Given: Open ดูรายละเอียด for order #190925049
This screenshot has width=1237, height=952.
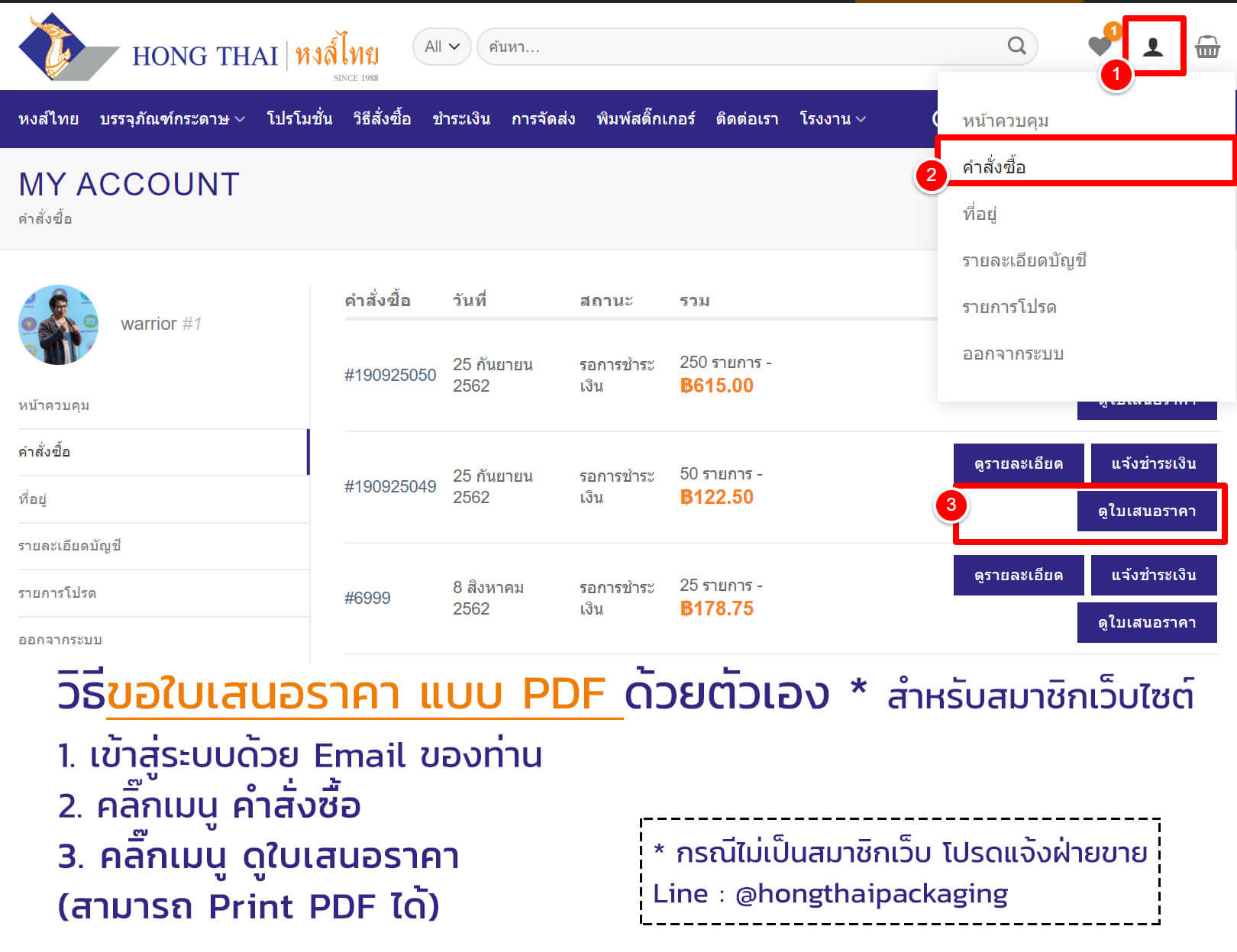Looking at the screenshot, I should pos(1019,463).
